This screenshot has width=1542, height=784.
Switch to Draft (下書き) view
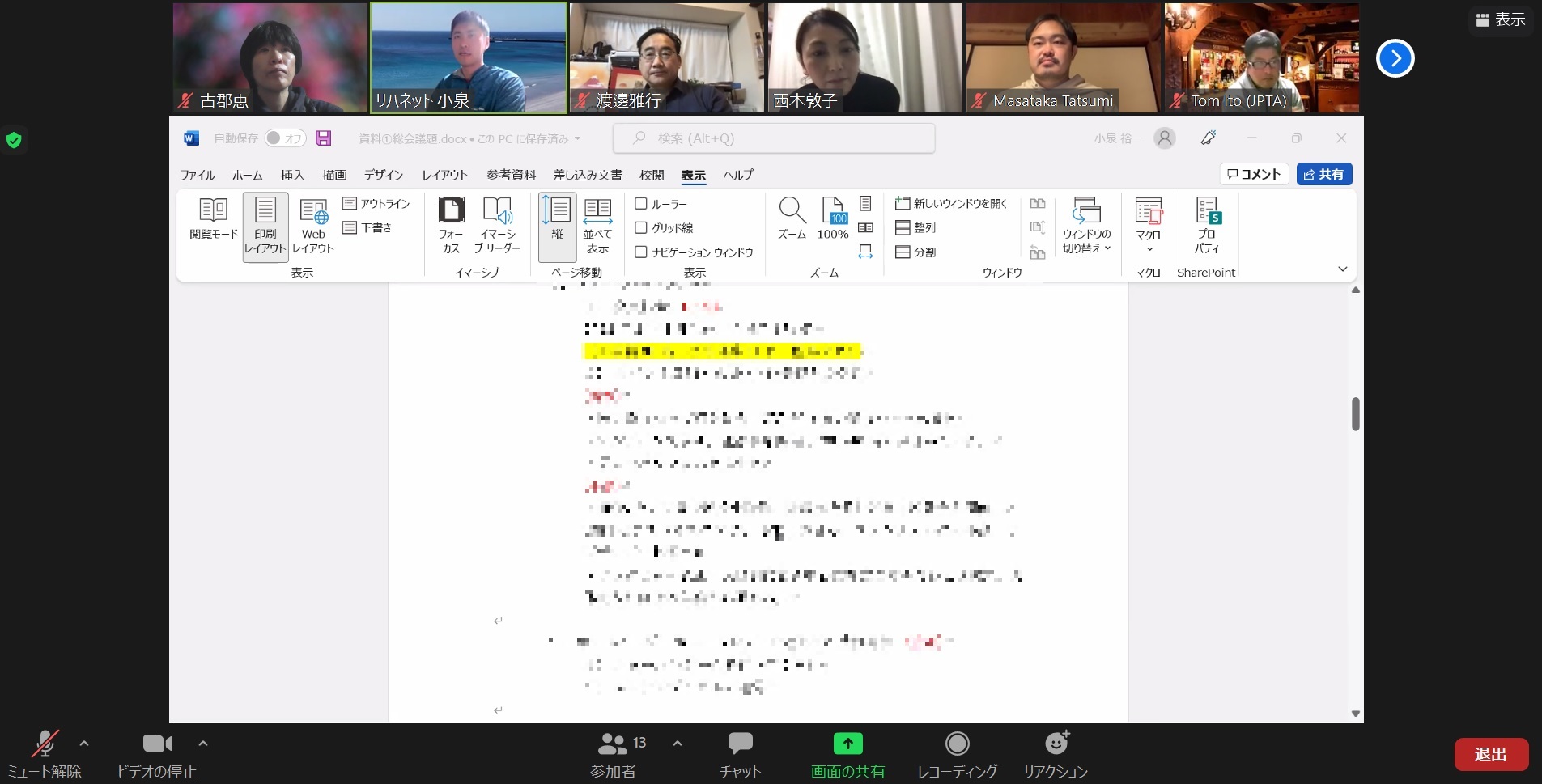pyautogui.click(x=367, y=227)
